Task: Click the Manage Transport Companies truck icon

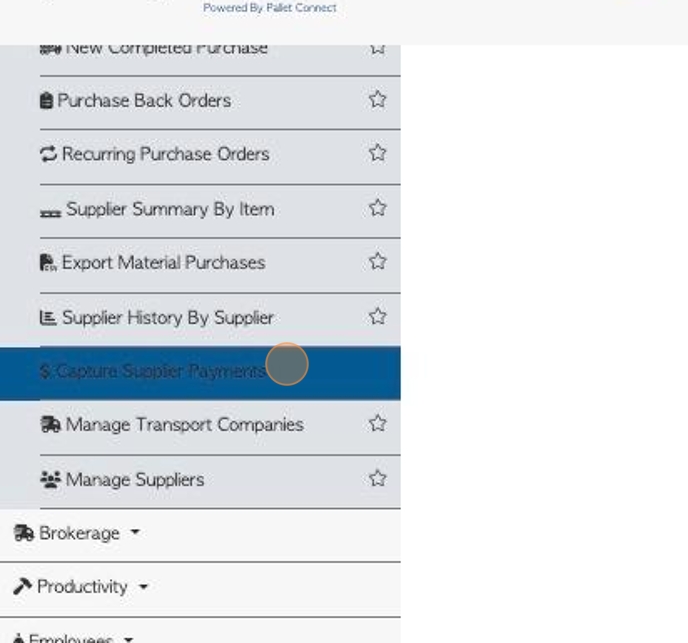Action: (x=50, y=424)
